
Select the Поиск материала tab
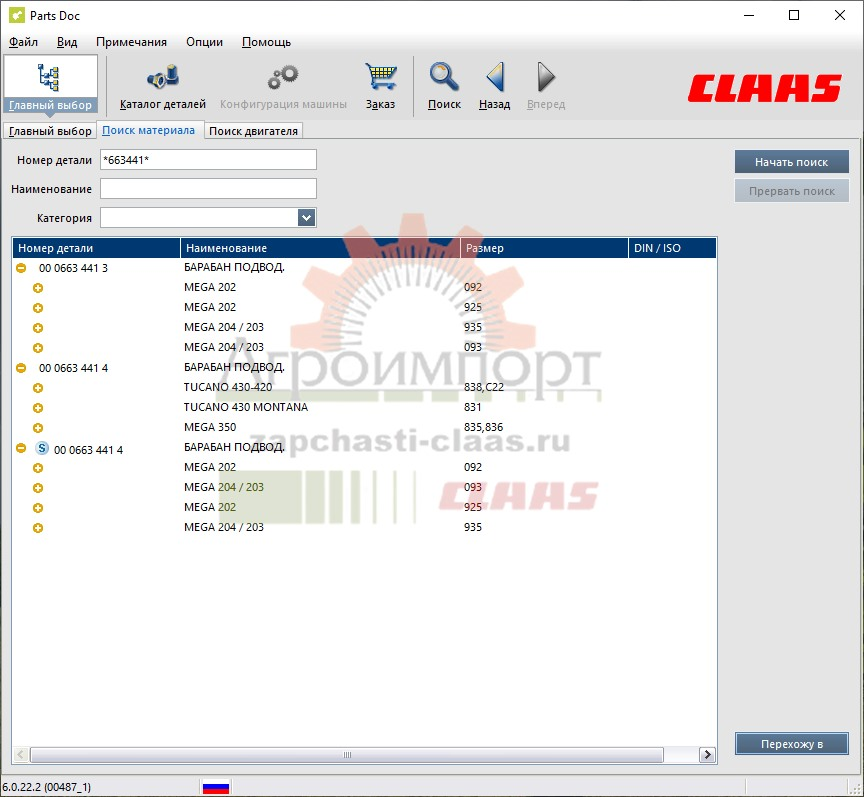[x=149, y=130]
